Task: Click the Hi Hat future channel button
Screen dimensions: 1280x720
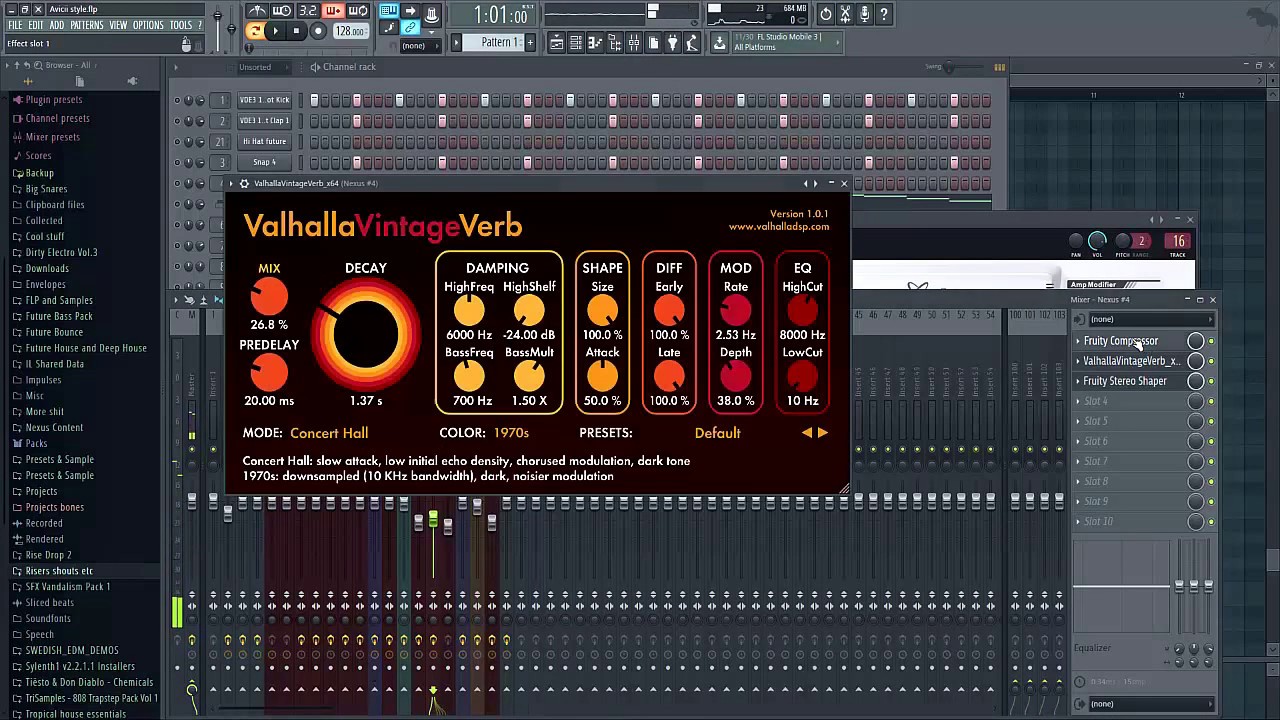Action: pyautogui.click(x=264, y=142)
